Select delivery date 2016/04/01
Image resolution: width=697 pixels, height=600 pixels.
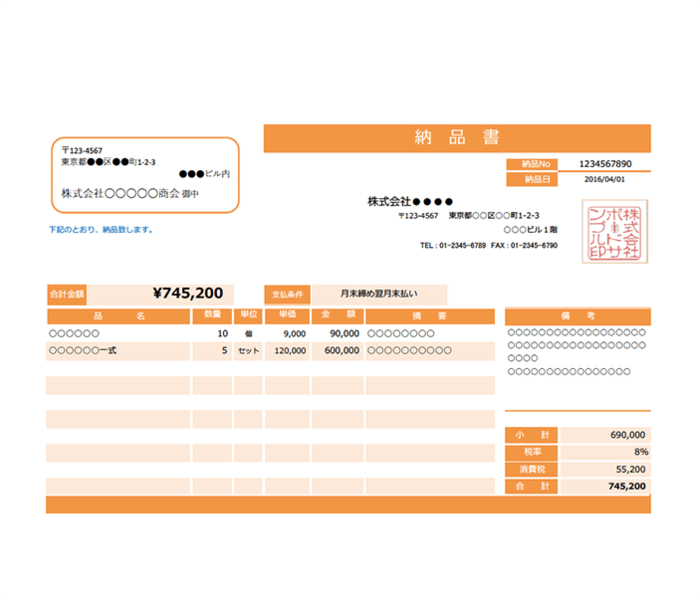[x=605, y=179]
